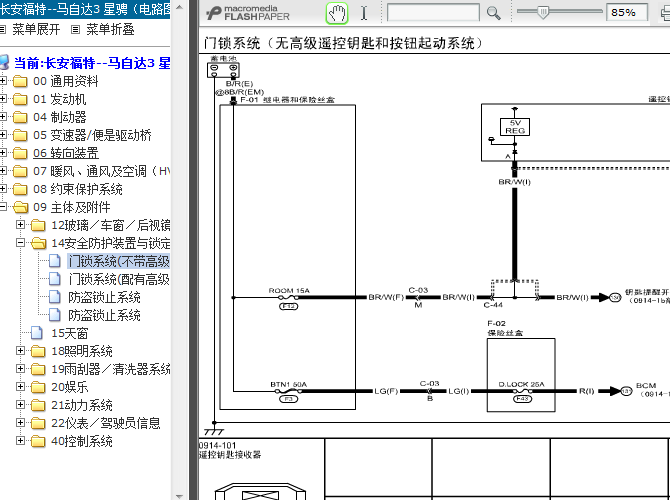Collapse the 09 主体及附件 folder
Viewport: 670px width, 500px height.
click(x=3, y=207)
